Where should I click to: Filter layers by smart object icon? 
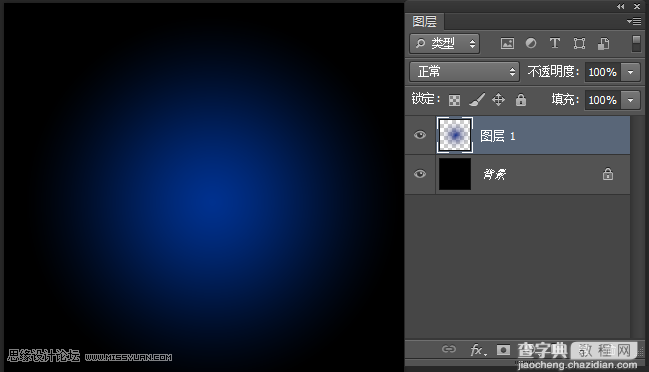(603, 43)
